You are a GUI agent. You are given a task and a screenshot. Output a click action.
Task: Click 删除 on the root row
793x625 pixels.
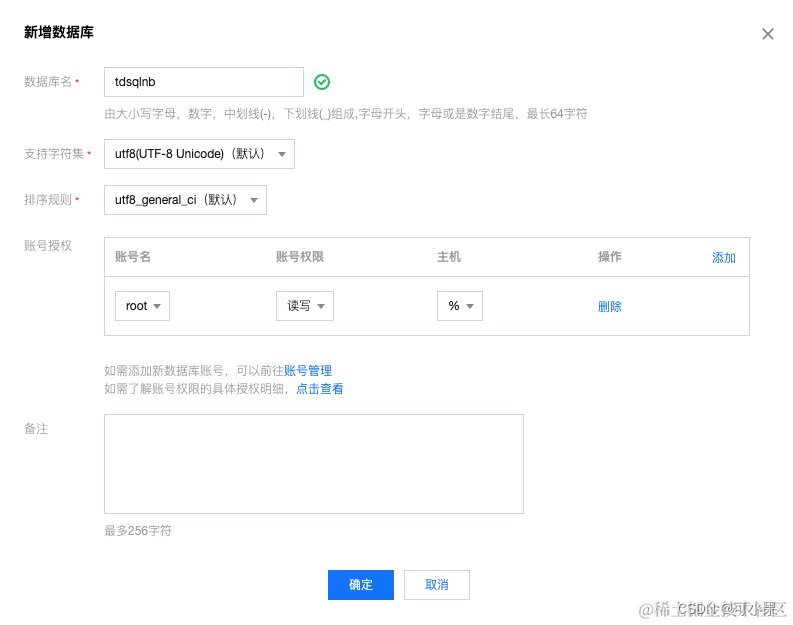click(609, 306)
